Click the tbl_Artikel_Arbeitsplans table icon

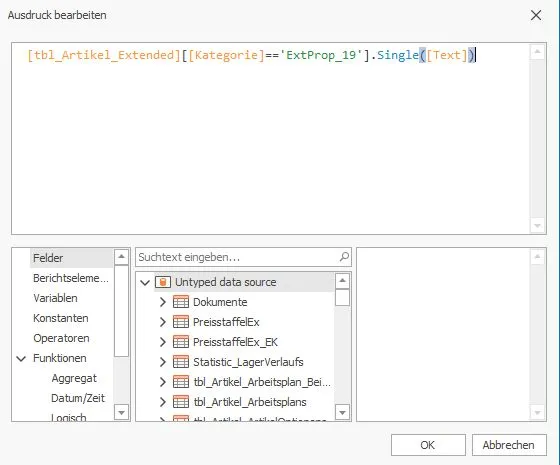pyautogui.click(x=181, y=402)
